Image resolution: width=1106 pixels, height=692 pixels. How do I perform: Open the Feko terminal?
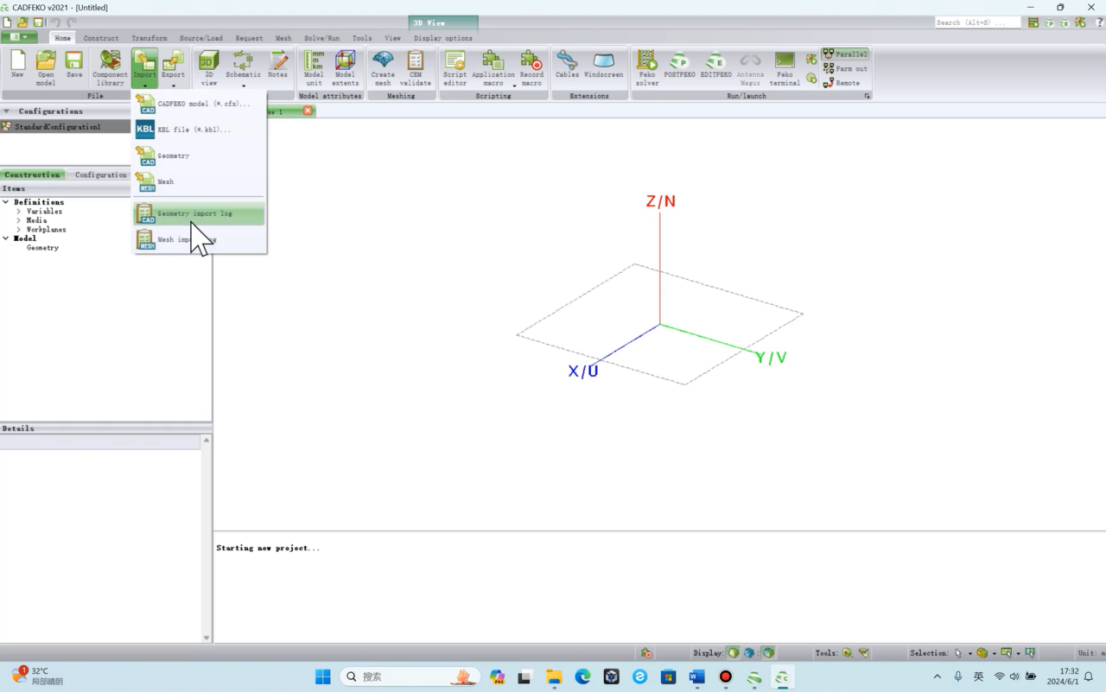[784, 68]
